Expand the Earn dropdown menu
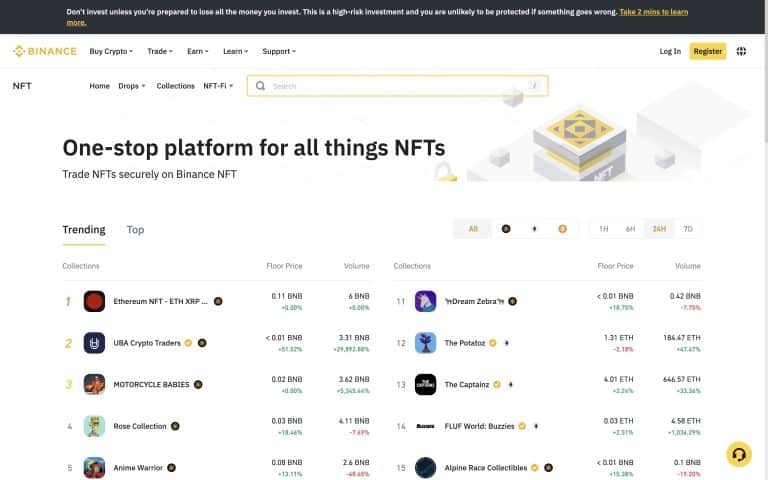The image size is (768, 480). point(198,51)
